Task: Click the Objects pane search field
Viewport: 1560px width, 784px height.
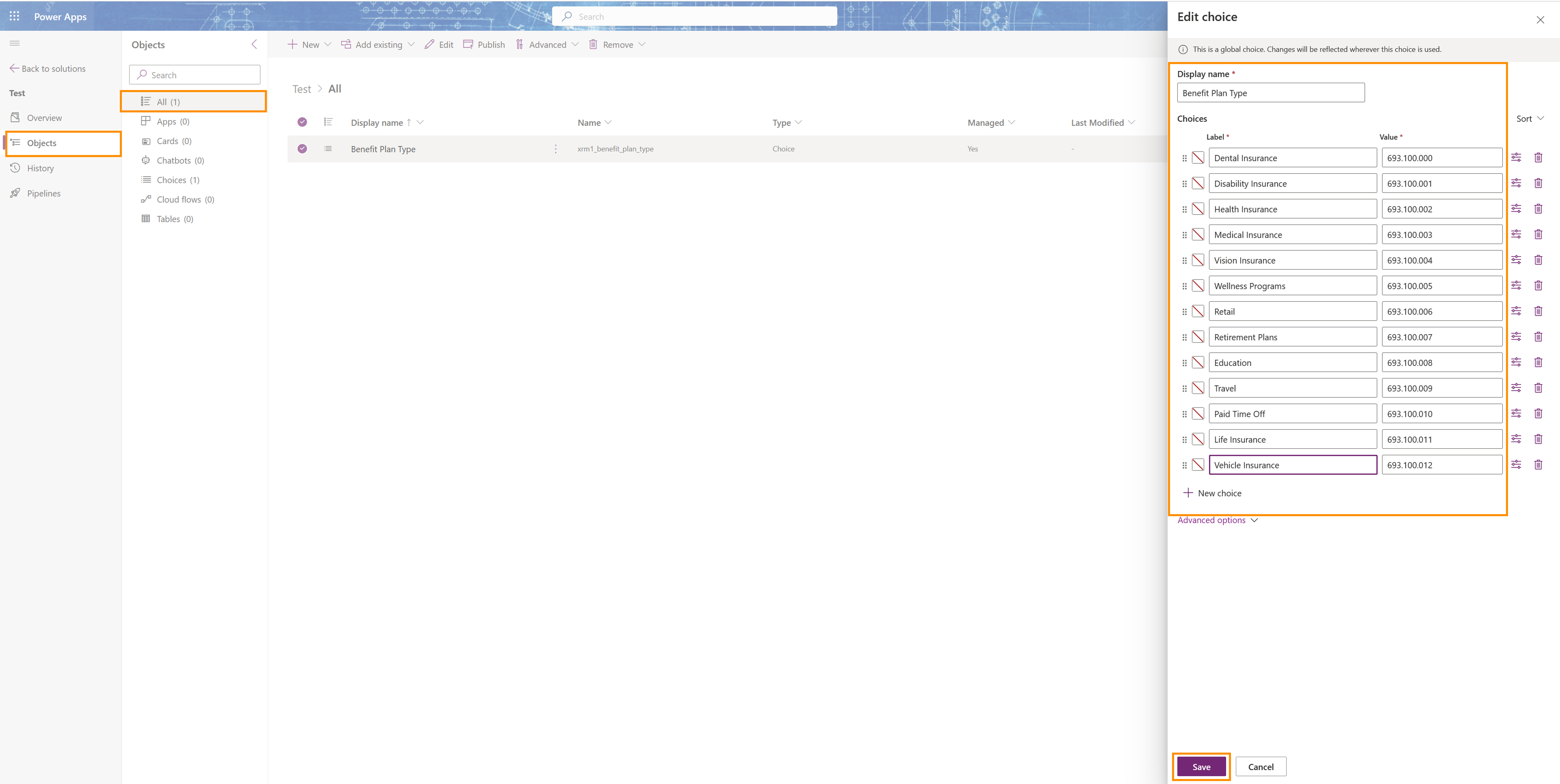Action: coord(194,74)
